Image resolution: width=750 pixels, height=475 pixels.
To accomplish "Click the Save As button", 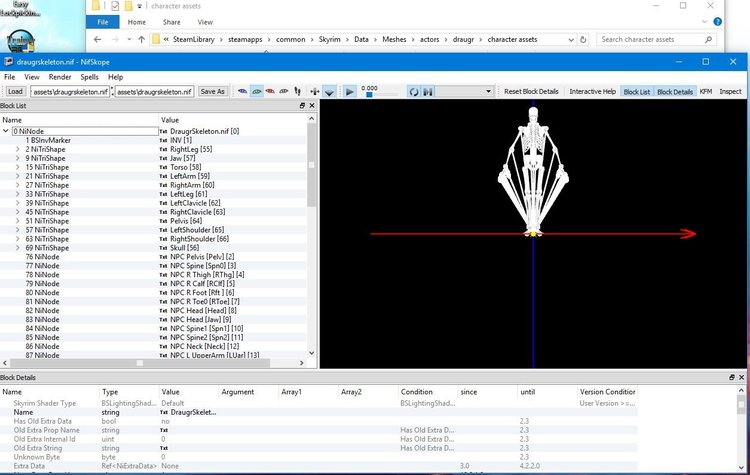I will point(212,91).
